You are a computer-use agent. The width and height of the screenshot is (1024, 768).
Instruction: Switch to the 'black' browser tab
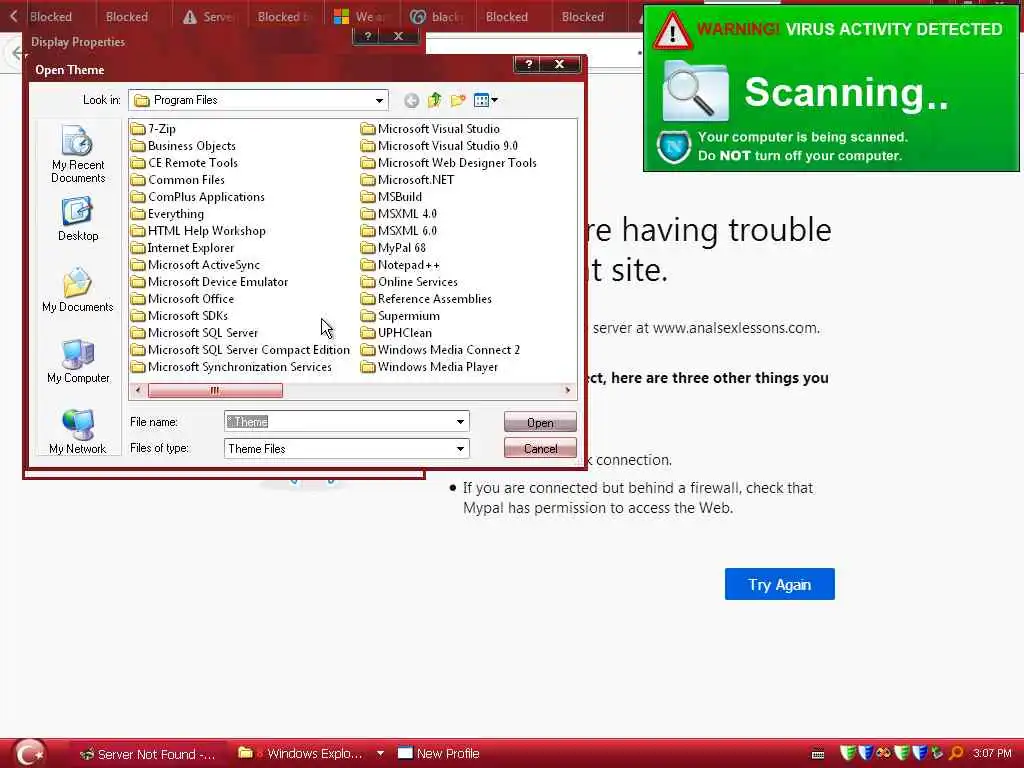pos(437,16)
